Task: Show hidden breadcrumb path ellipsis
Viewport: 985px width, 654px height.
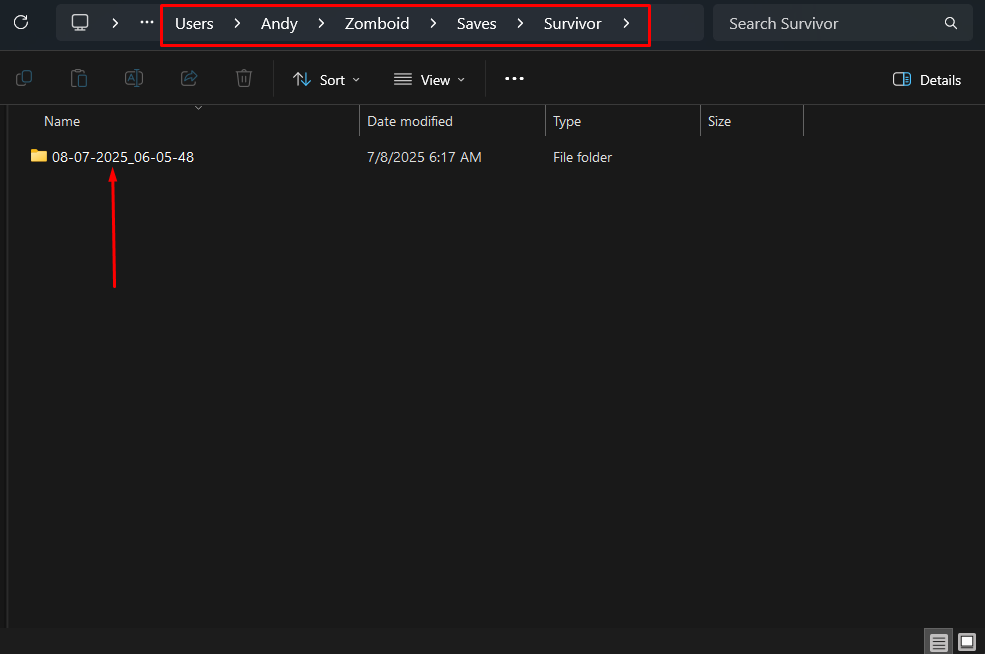Action: pyautogui.click(x=147, y=22)
